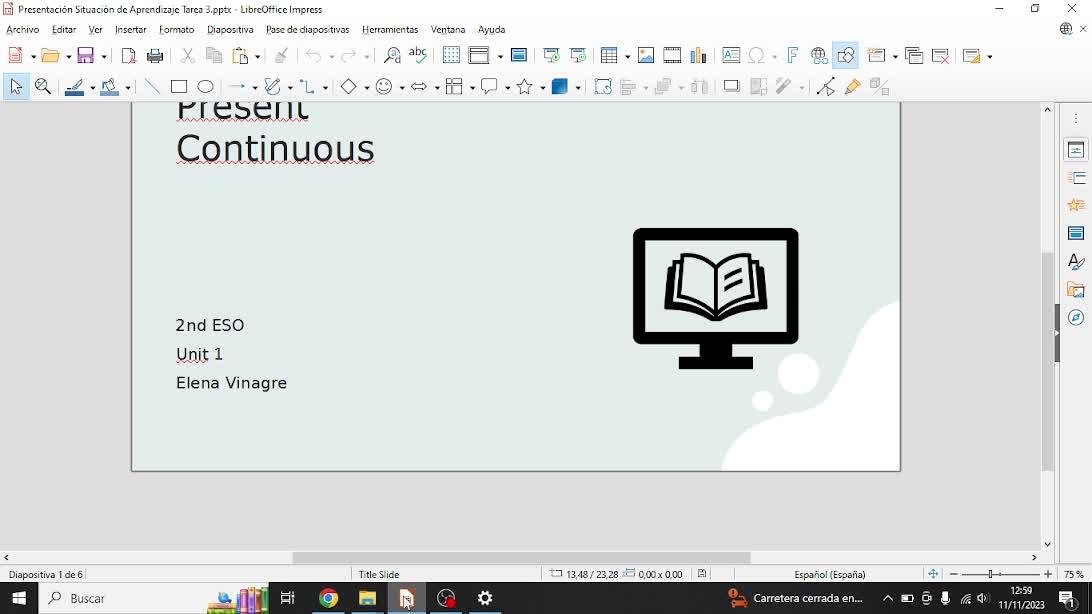Click the Insert Text Box icon
The width and height of the screenshot is (1092, 614).
pyautogui.click(x=731, y=56)
